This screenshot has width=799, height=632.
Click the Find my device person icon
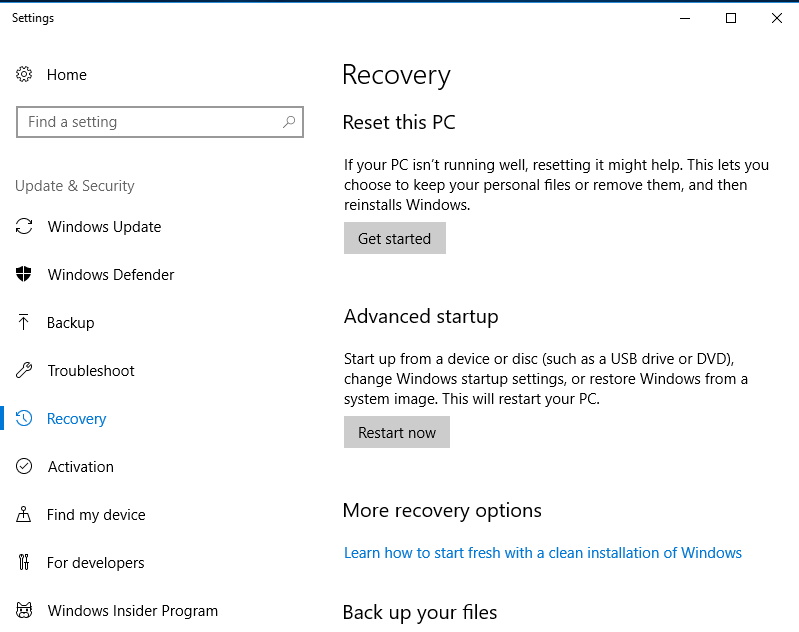[x=23, y=514]
